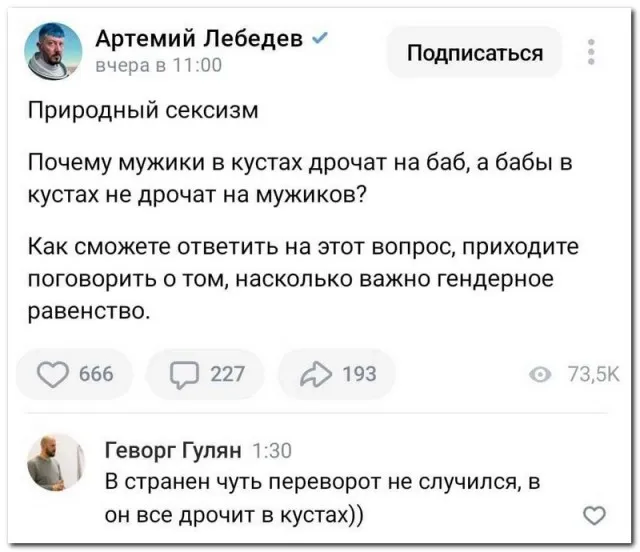Viewport: 640px width, 552px height.
Task: Like the commenter's reply with the small heart
Action: (x=593, y=515)
